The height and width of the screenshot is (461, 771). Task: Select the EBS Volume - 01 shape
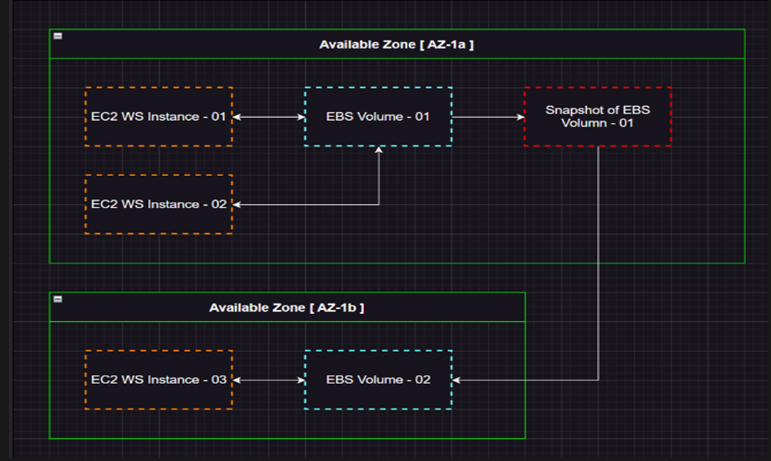click(x=378, y=117)
